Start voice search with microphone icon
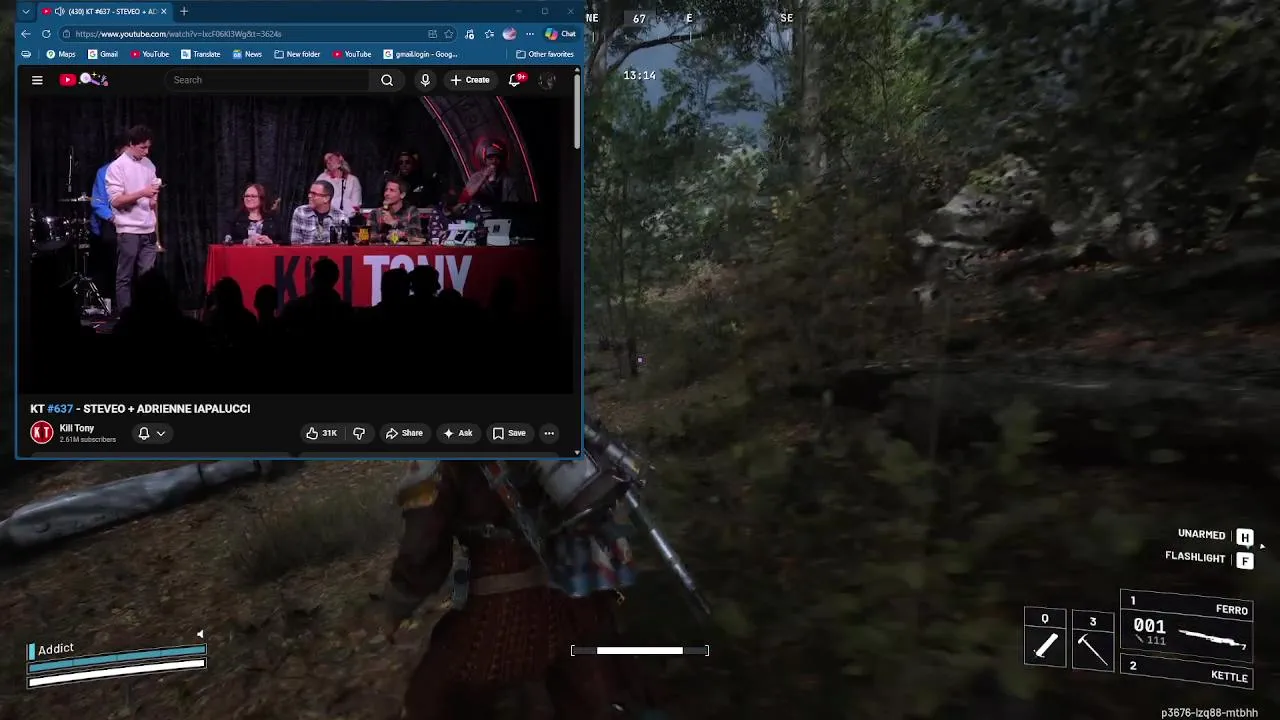Image resolution: width=1280 pixels, height=720 pixels. (425, 80)
